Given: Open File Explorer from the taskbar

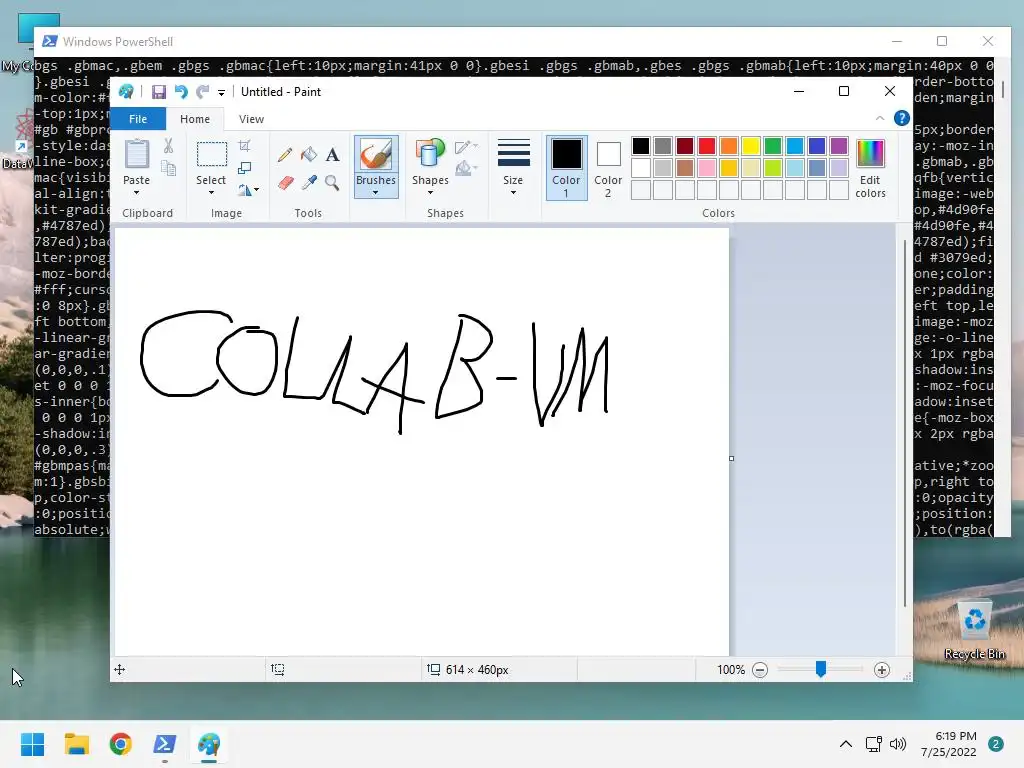Looking at the screenshot, I should (76, 744).
